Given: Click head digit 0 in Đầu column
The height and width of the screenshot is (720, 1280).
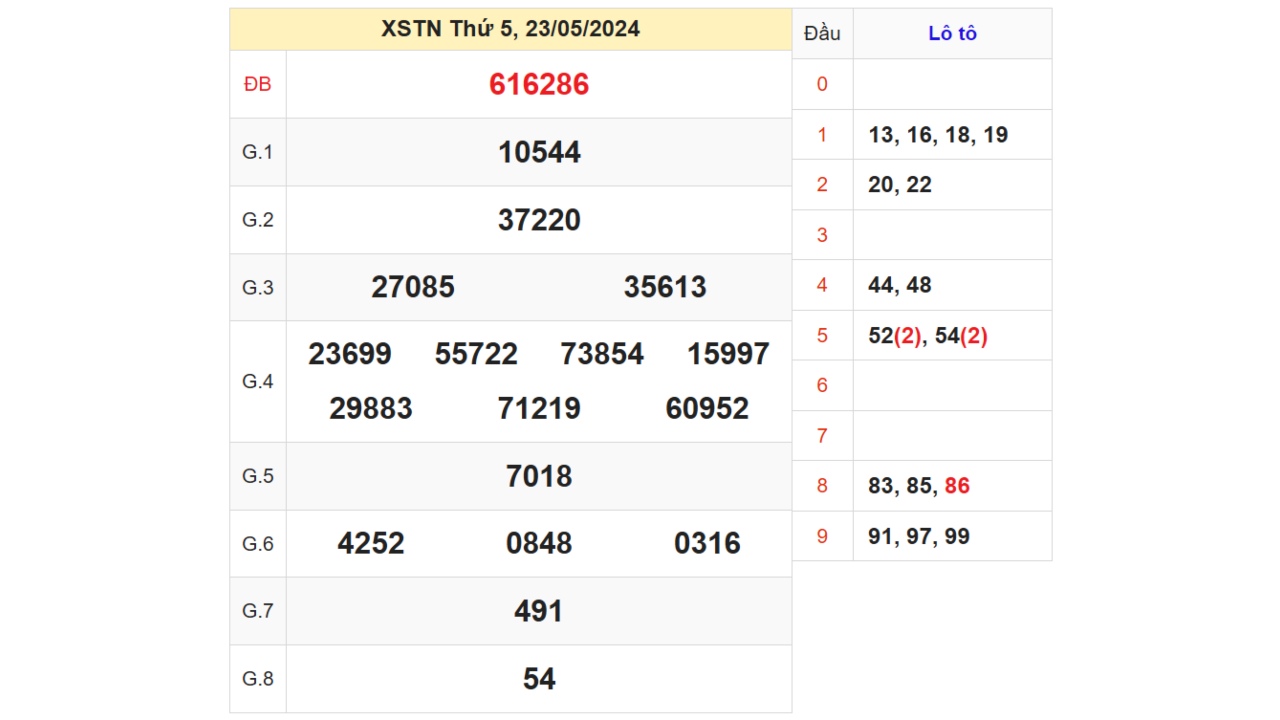Looking at the screenshot, I should pos(822,84).
